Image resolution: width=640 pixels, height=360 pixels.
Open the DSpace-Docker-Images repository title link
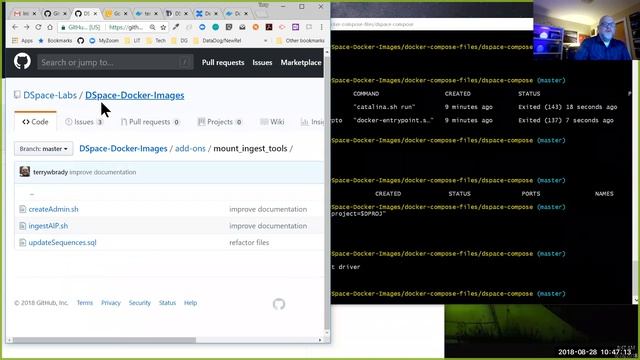tap(135, 95)
